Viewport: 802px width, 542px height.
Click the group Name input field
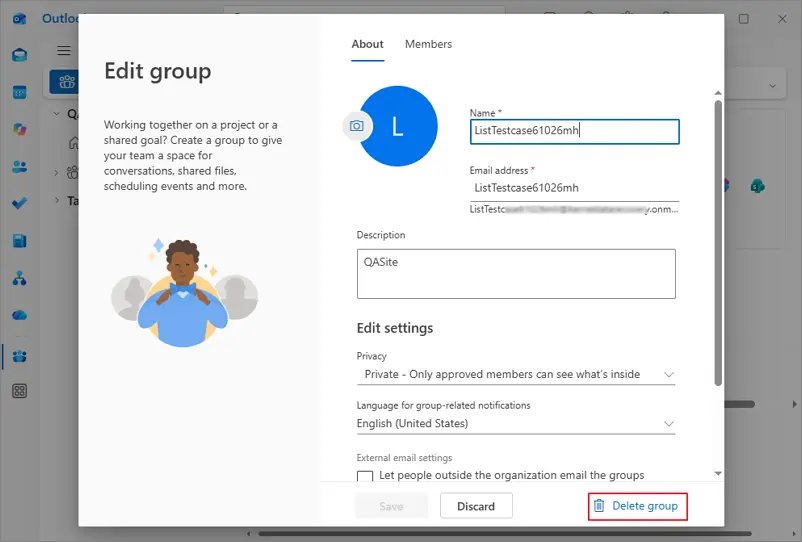coord(574,131)
